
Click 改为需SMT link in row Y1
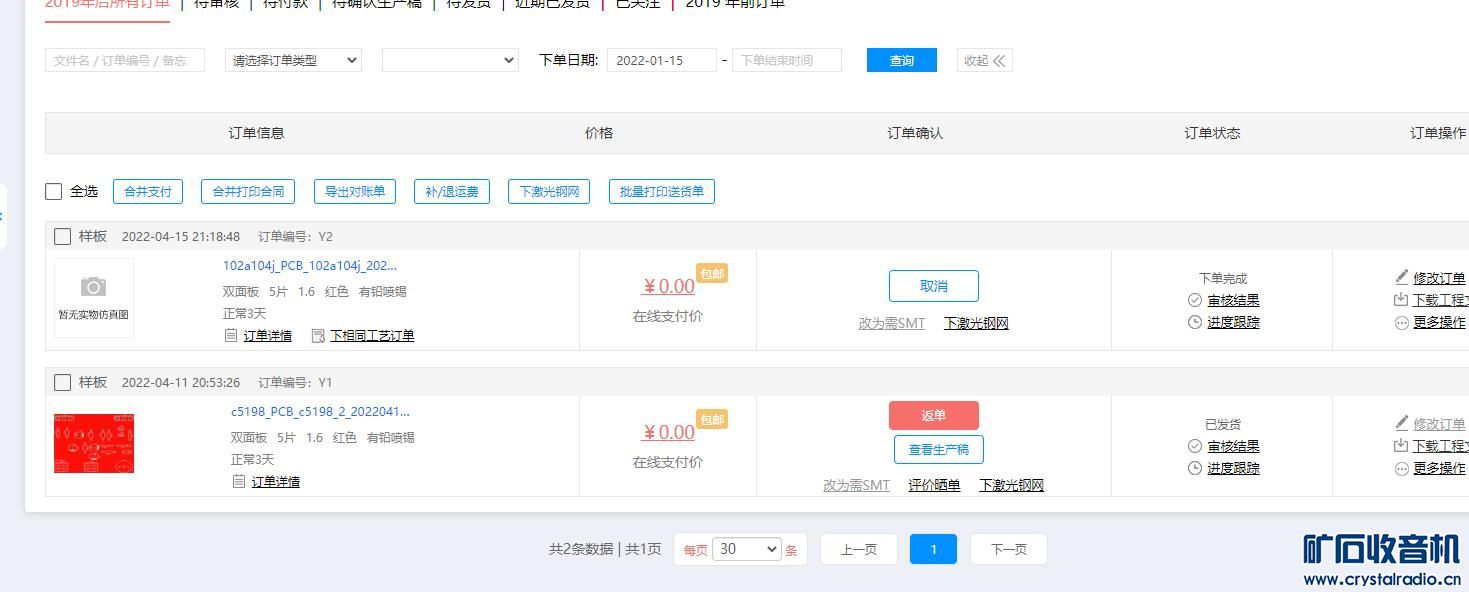coord(857,485)
